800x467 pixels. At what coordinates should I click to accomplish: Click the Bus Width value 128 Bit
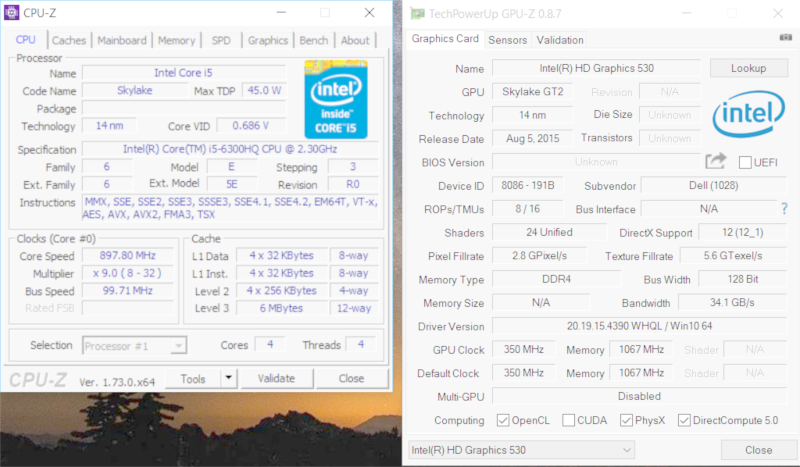[x=743, y=279]
